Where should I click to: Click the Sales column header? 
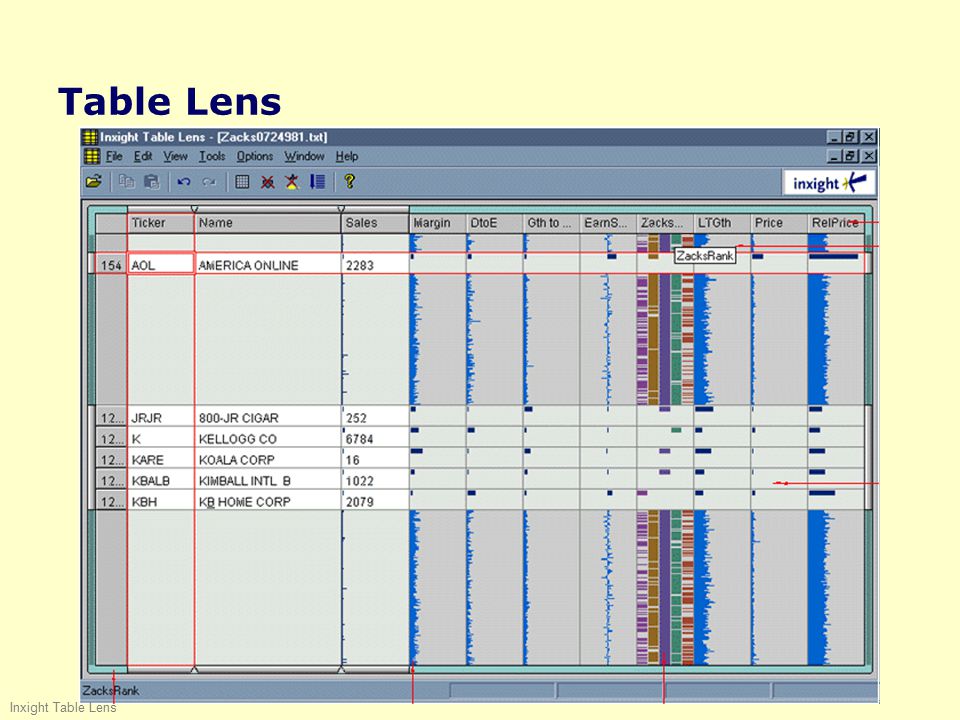click(x=375, y=223)
